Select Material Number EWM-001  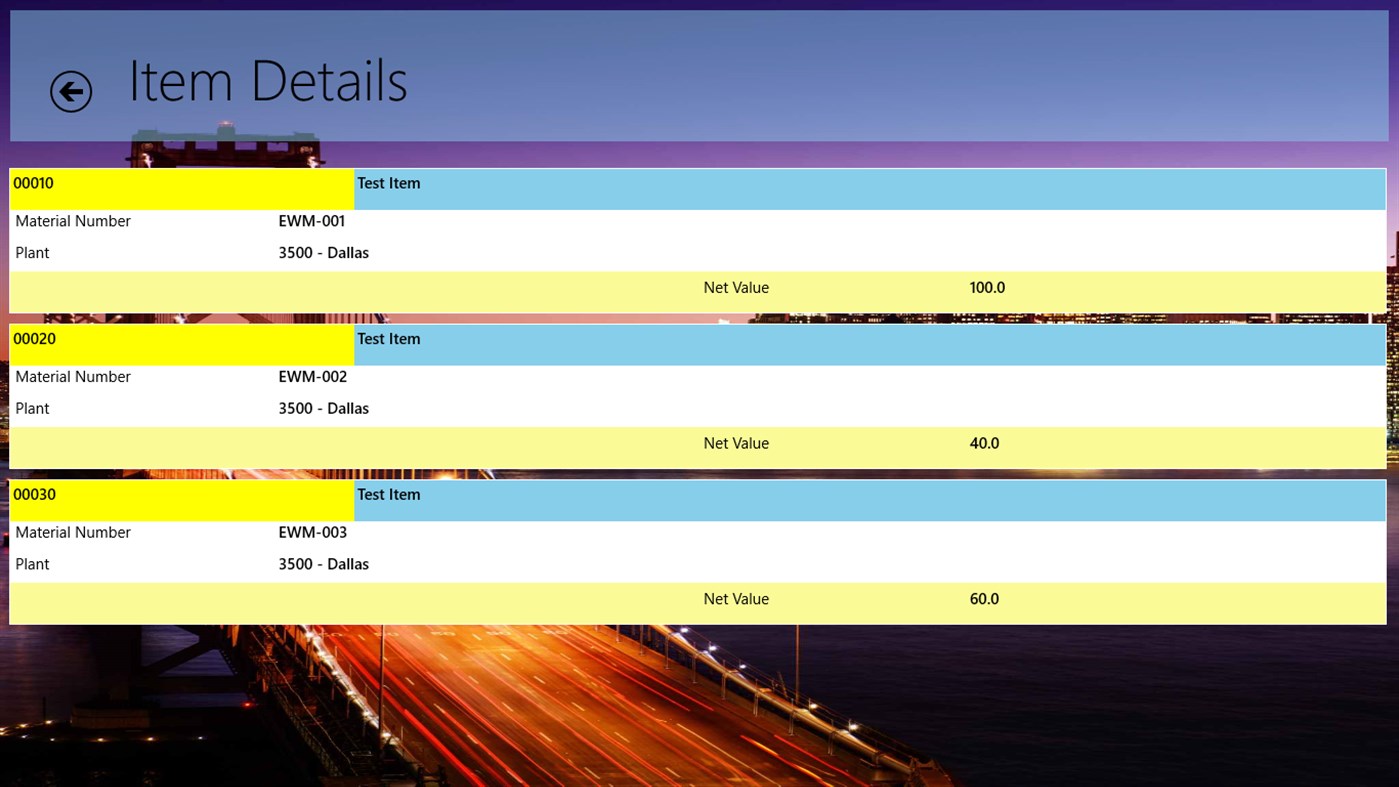pyautogui.click(x=311, y=221)
